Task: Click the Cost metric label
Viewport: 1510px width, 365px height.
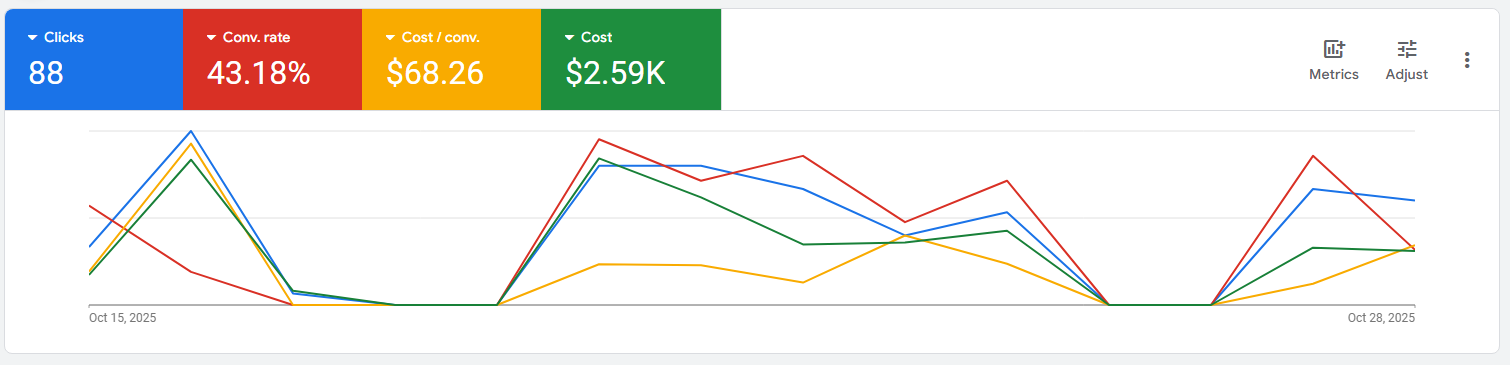Action: point(597,38)
